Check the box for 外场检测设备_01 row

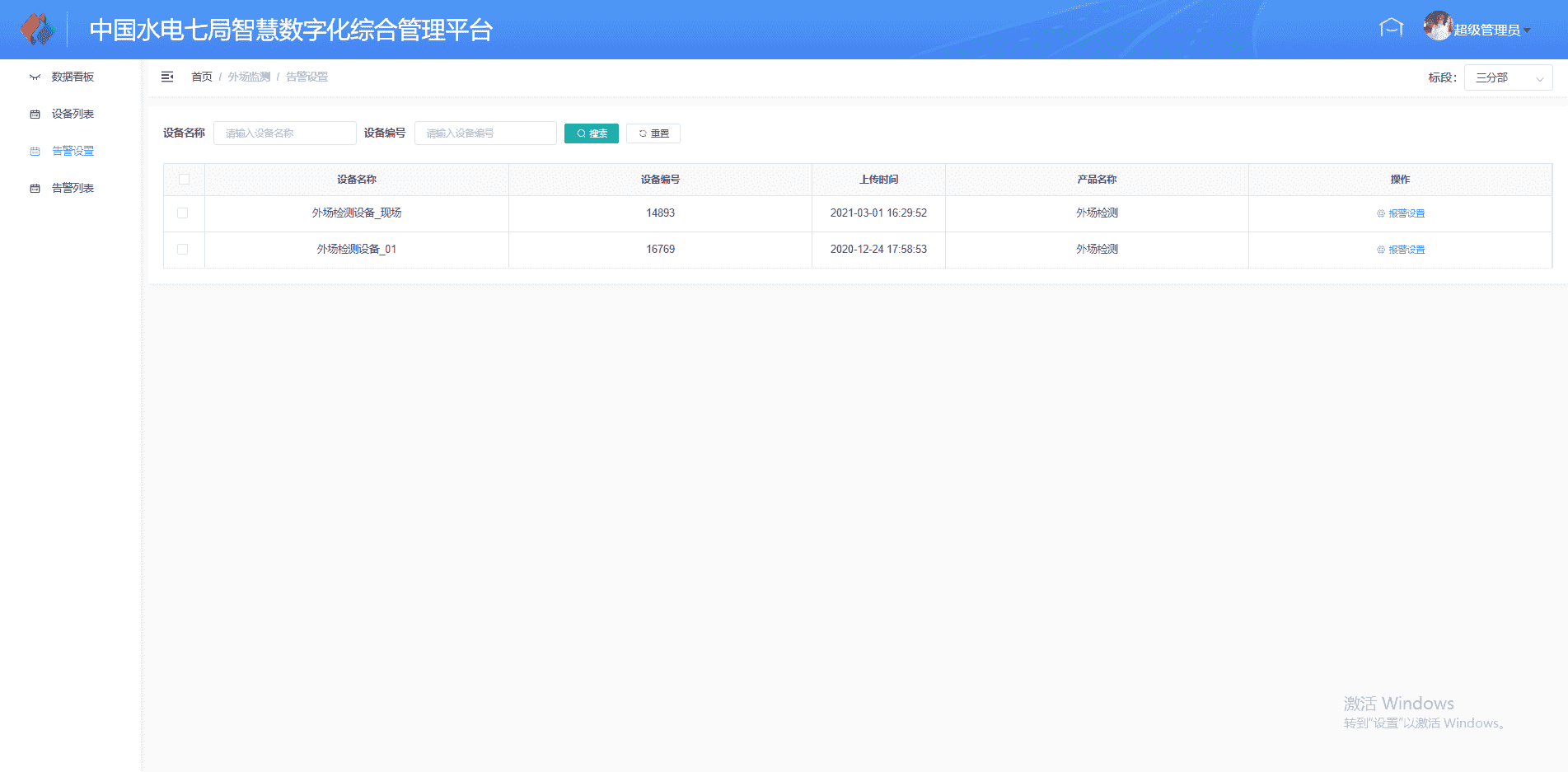[183, 250]
